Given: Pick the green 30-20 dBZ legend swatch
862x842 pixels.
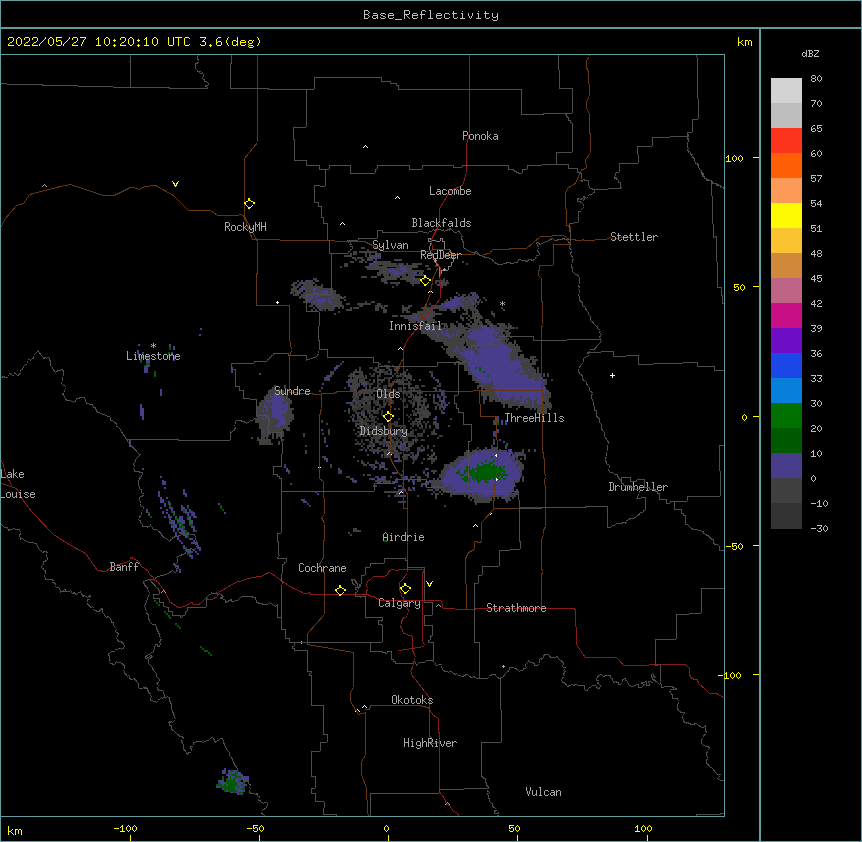Looking at the screenshot, I should (x=786, y=416).
